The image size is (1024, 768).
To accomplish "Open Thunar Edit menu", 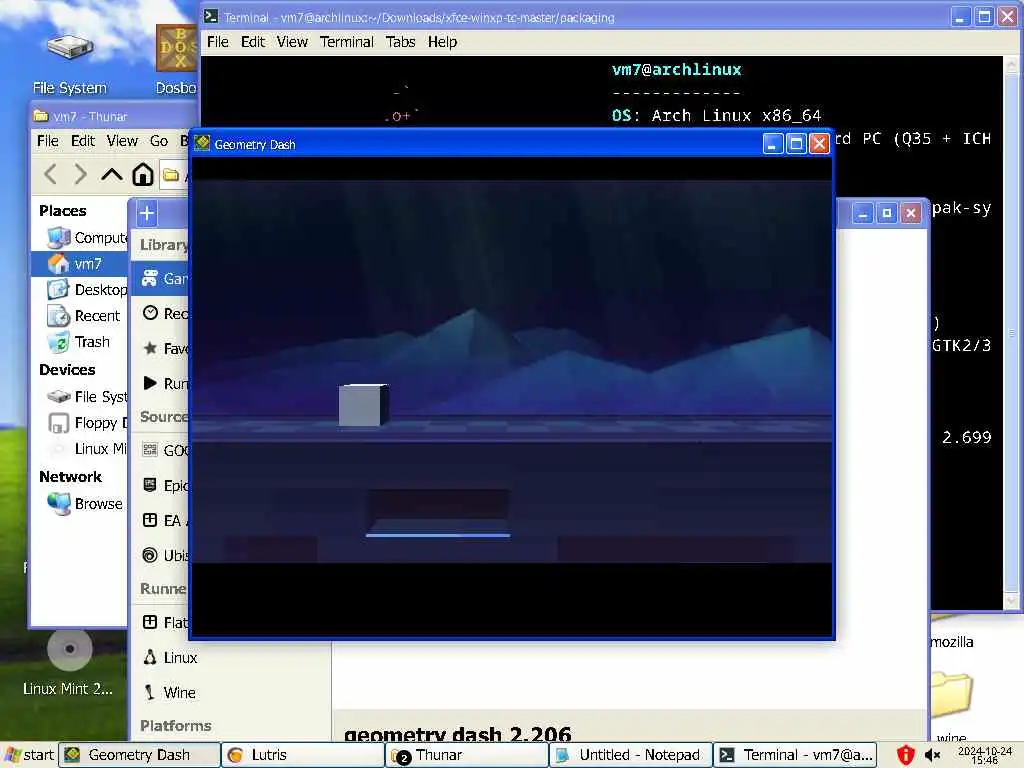I will (x=83, y=141).
